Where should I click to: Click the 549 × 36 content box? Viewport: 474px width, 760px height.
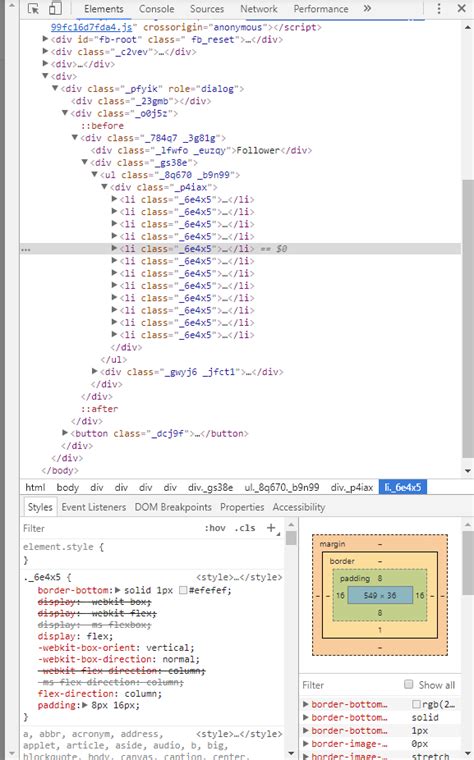pos(380,595)
